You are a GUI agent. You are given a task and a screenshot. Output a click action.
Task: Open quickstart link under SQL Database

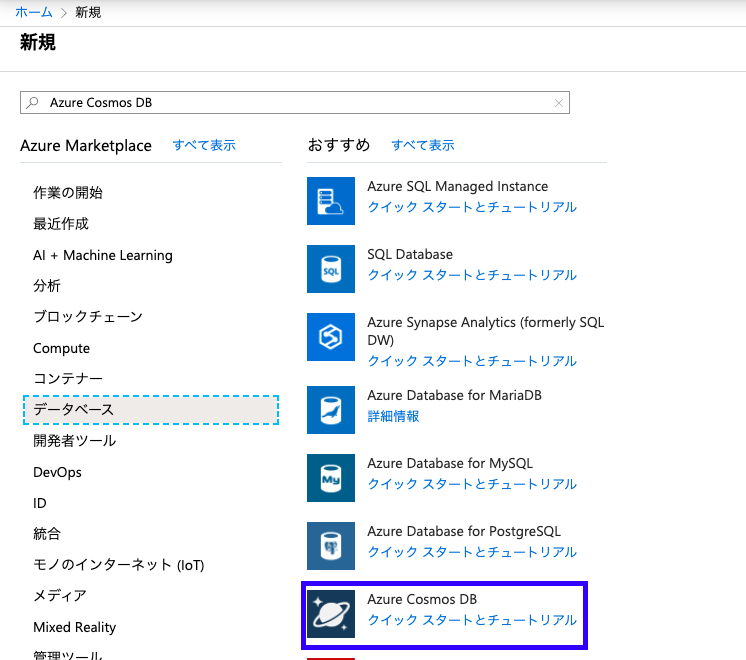(472, 276)
